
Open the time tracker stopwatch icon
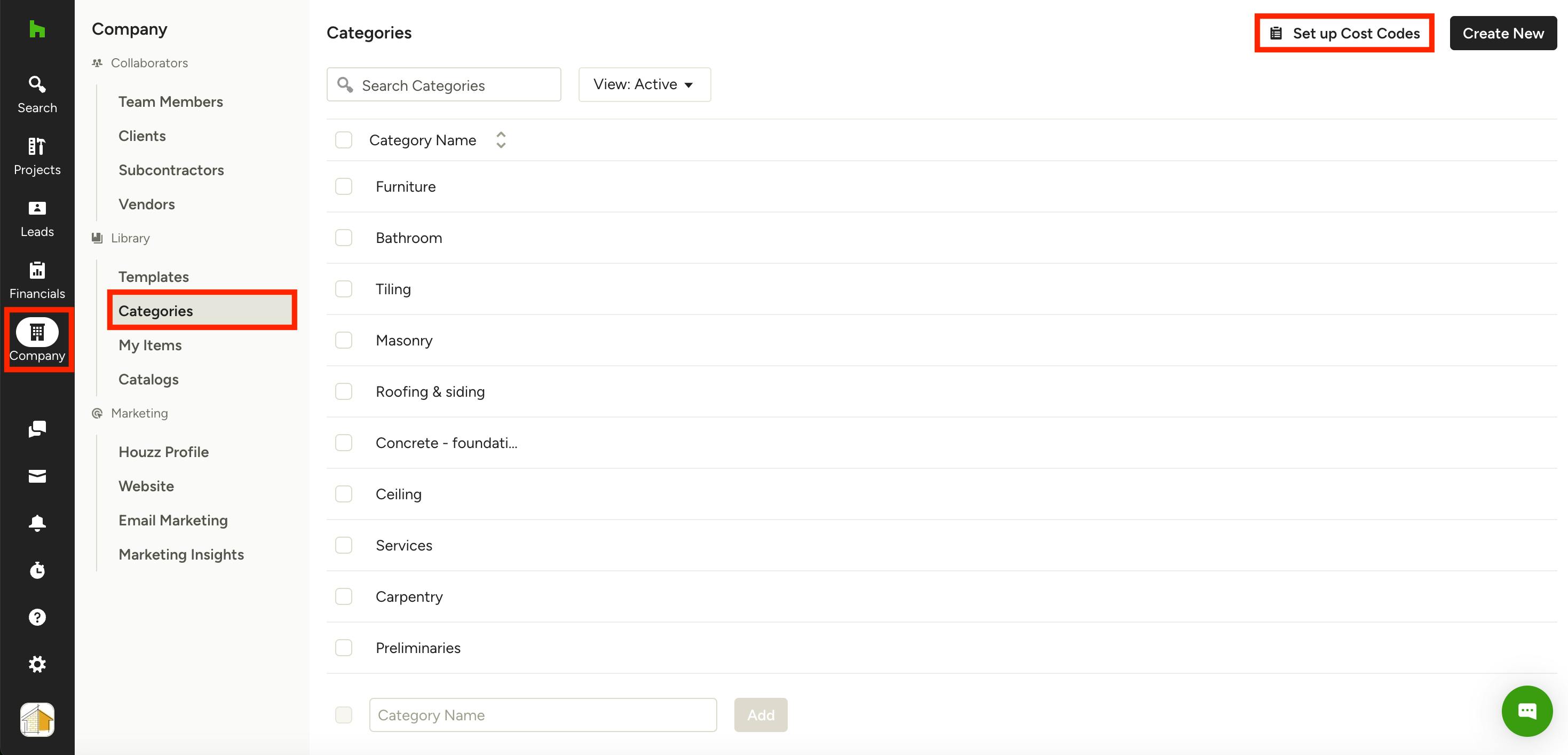click(37, 570)
